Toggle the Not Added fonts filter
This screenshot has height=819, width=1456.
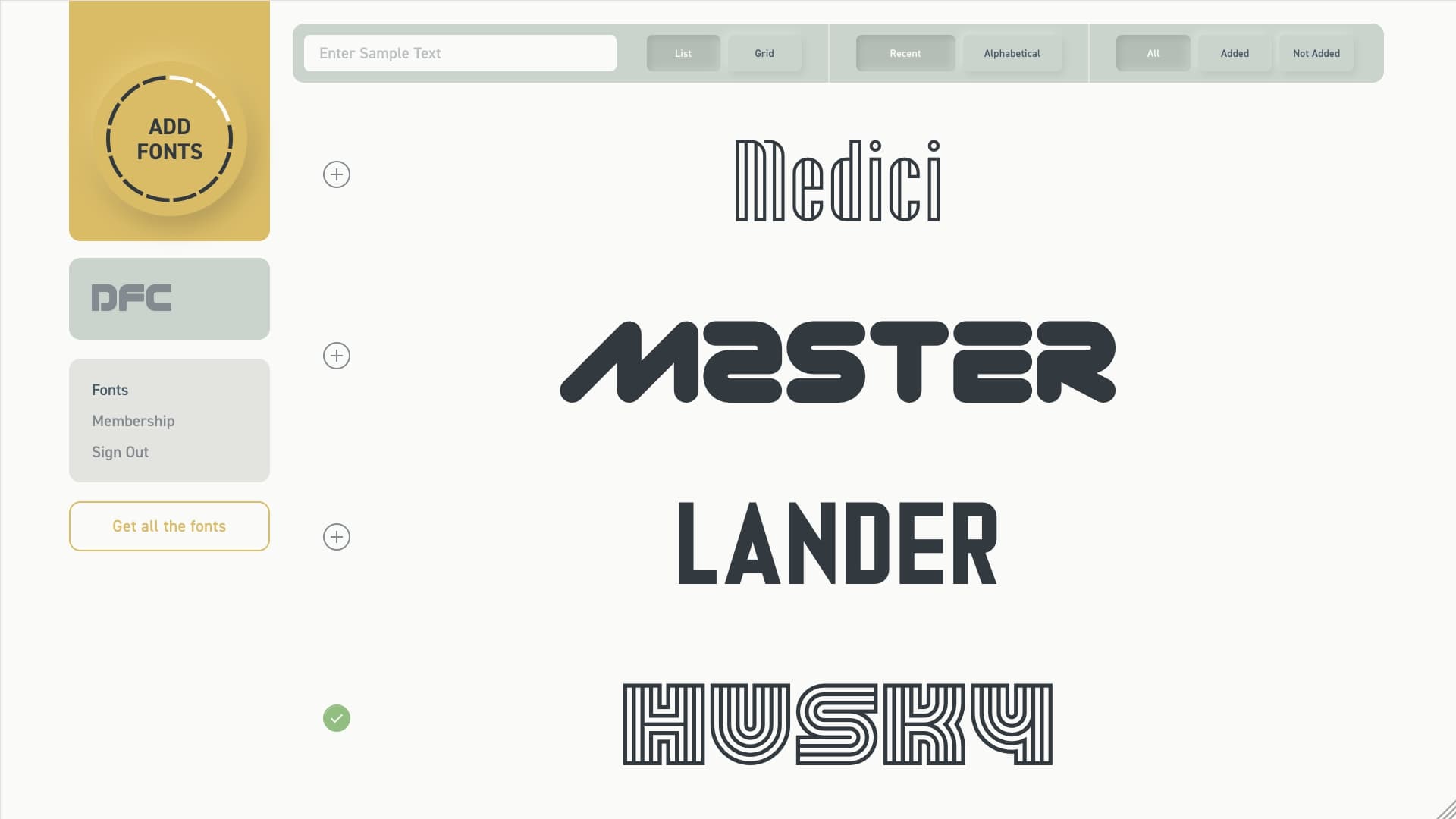point(1315,53)
